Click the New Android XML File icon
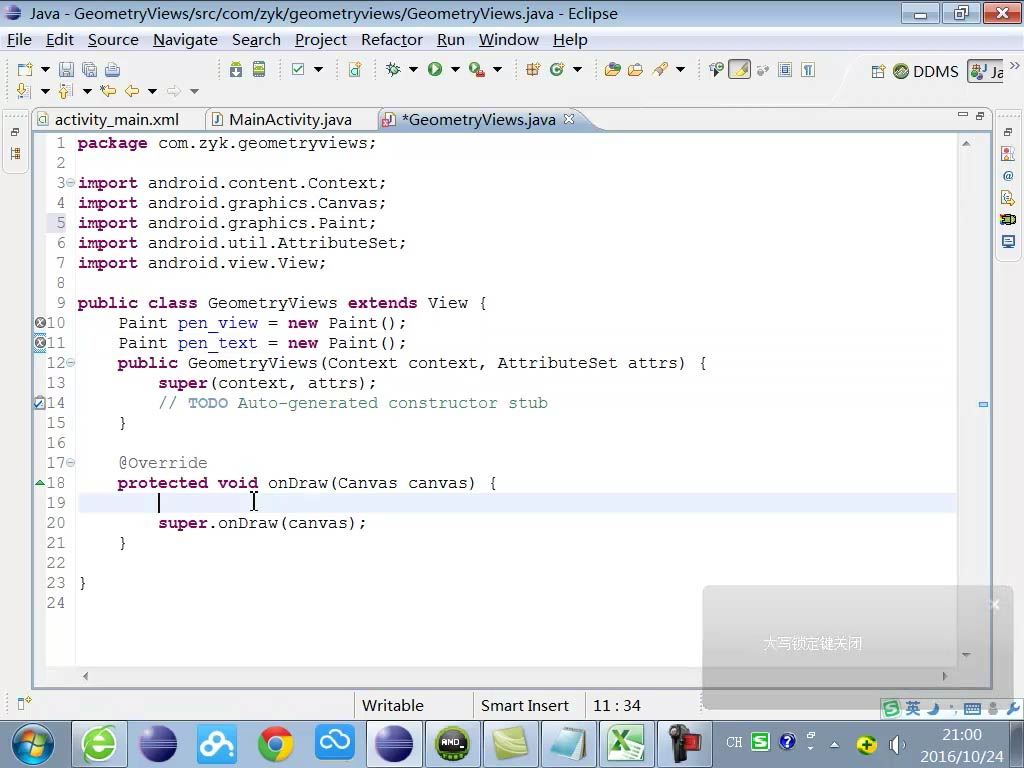1024x768 pixels. point(355,69)
